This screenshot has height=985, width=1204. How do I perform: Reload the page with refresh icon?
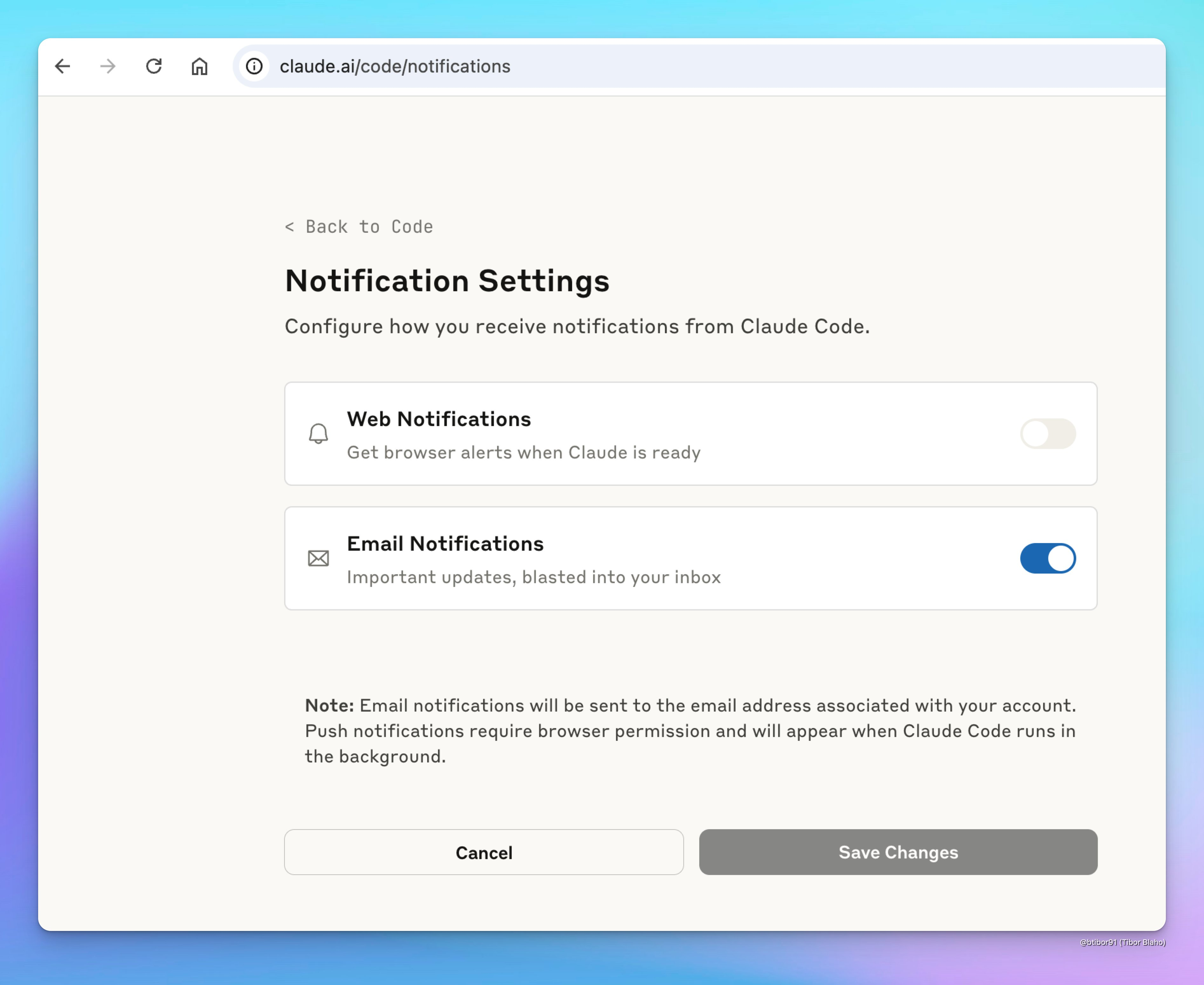coord(154,66)
